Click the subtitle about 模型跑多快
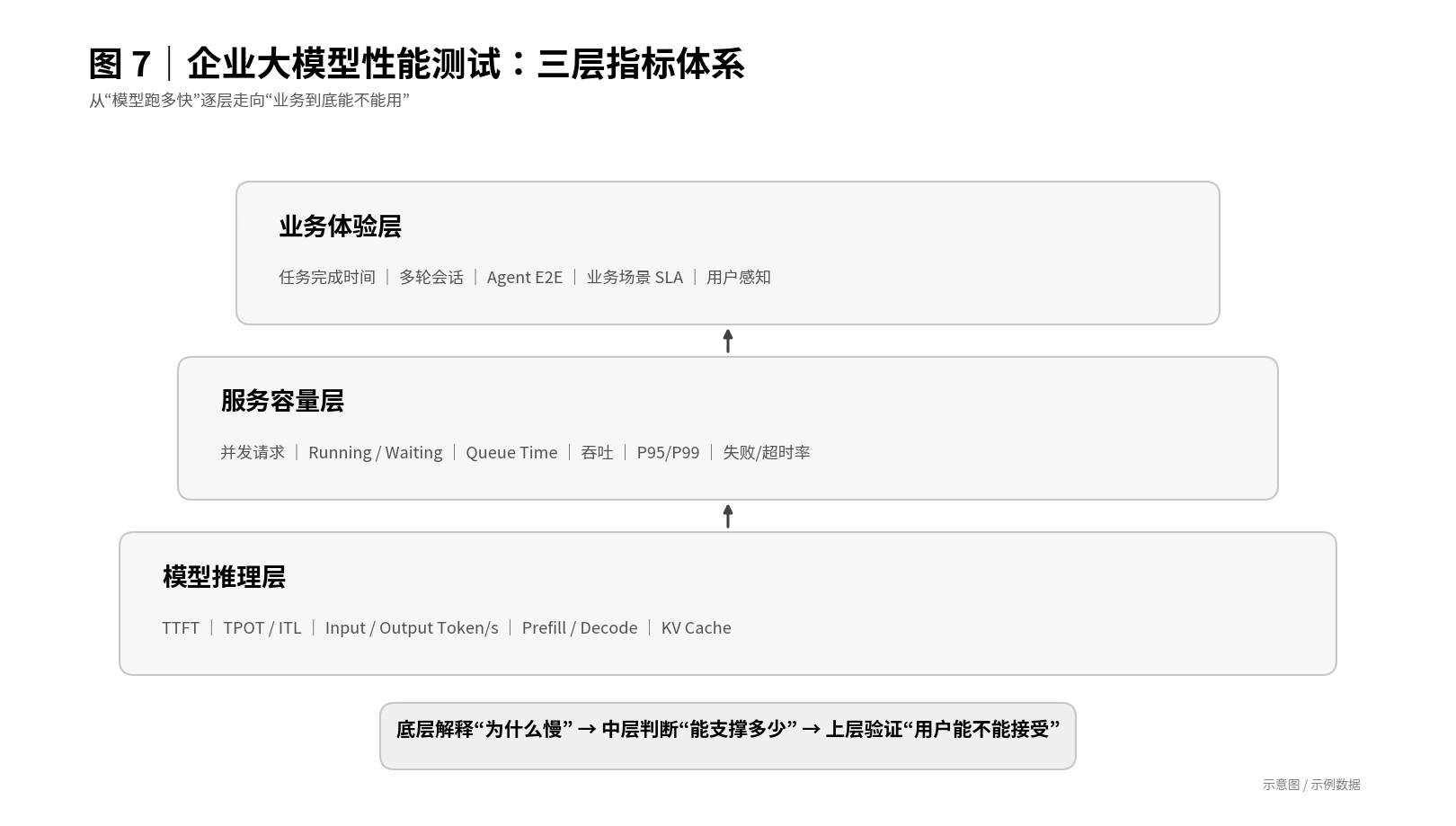The image size is (1456, 826). tap(249, 101)
